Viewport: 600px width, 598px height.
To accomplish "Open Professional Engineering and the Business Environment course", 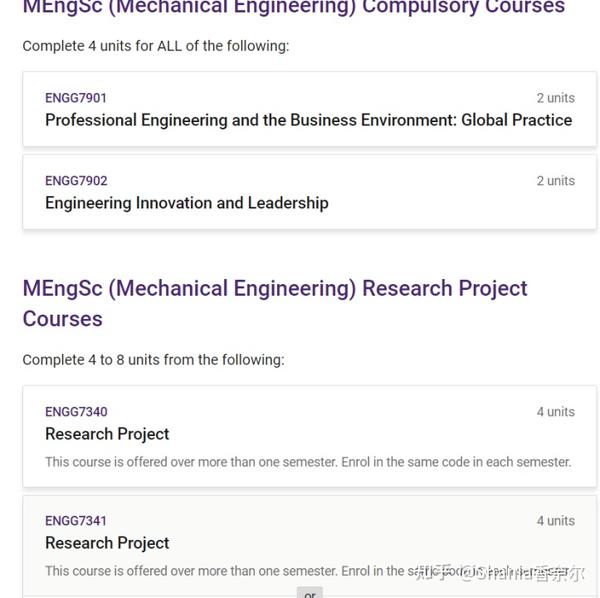I will pyautogui.click(x=308, y=120).
